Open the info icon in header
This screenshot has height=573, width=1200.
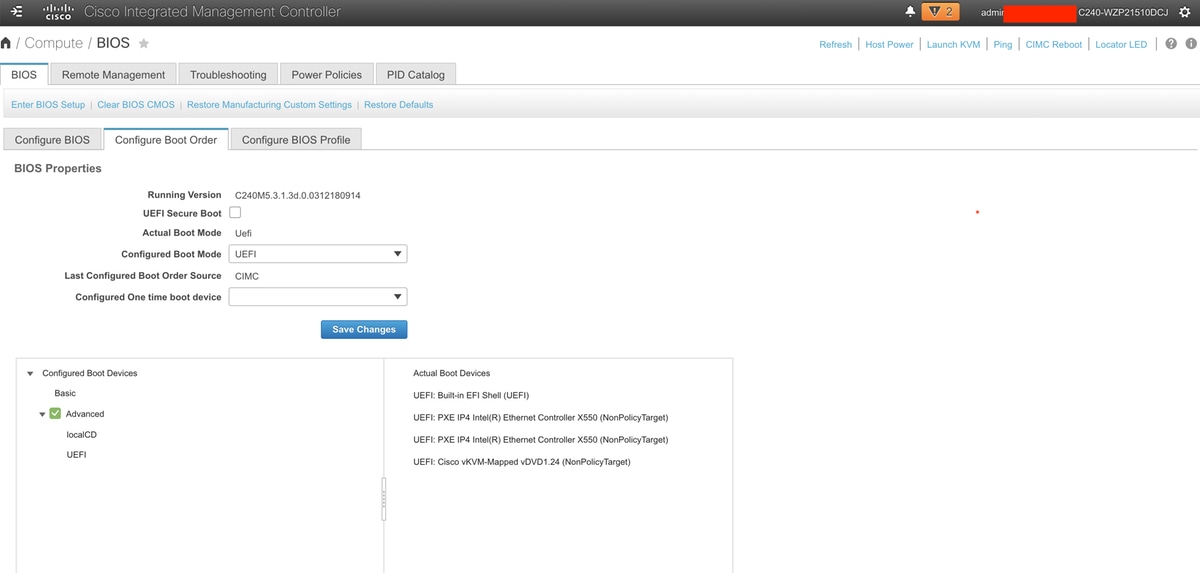click(x=1191, y=43)
